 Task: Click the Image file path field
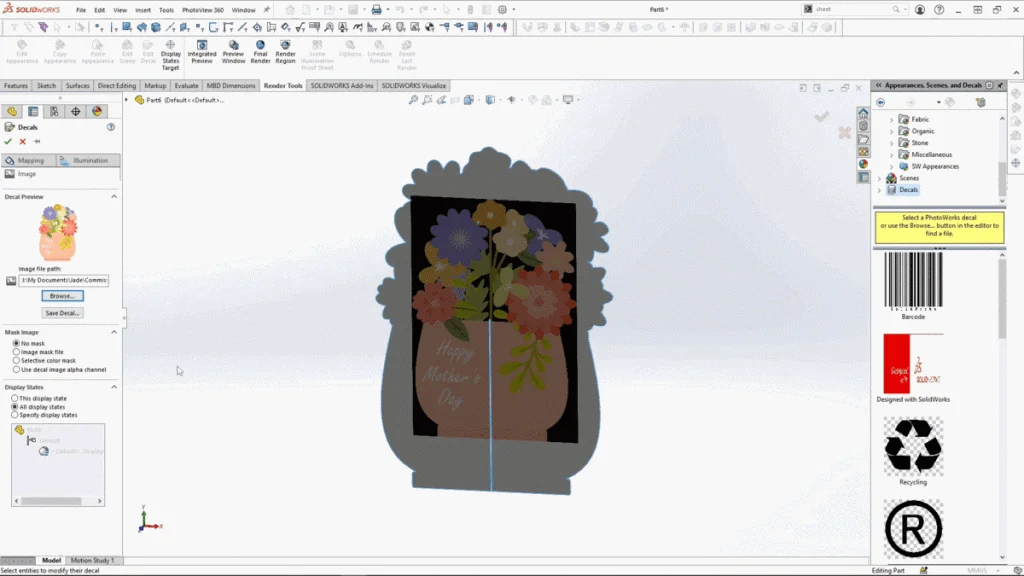click(x=64, y=280)
